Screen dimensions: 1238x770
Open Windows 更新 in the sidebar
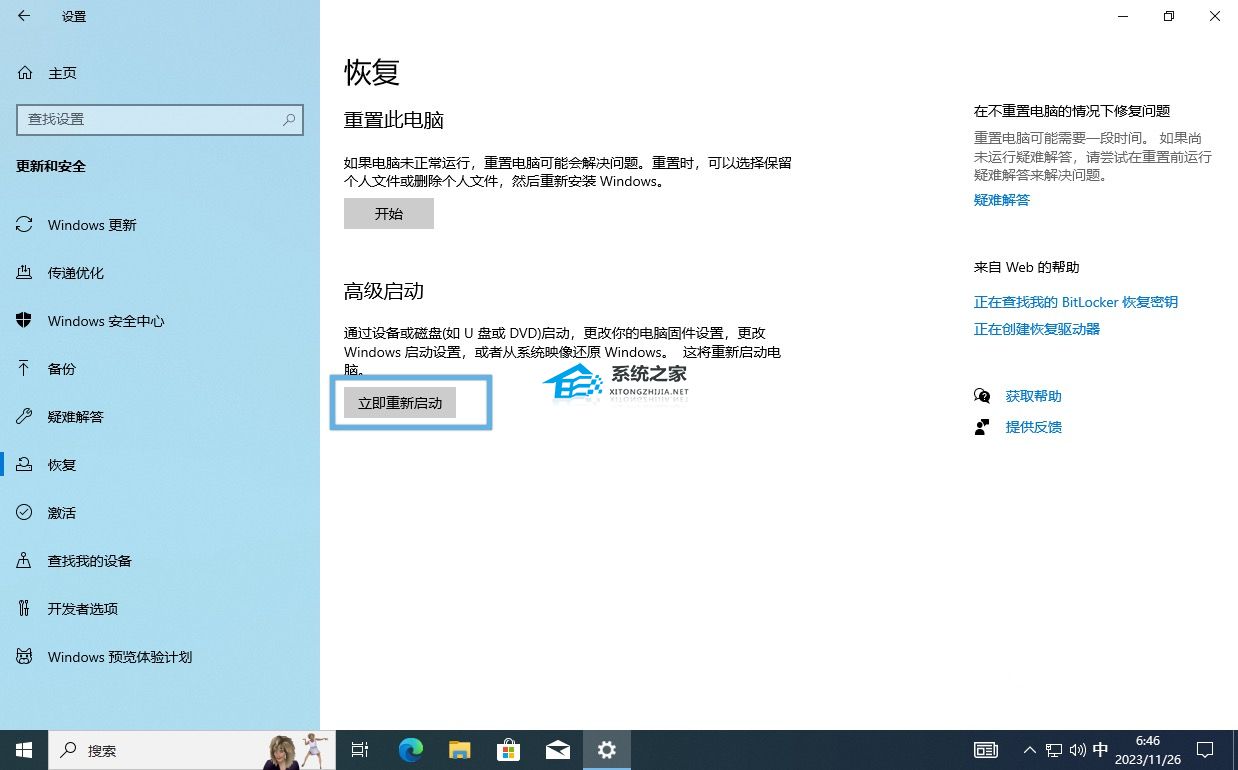89,224
